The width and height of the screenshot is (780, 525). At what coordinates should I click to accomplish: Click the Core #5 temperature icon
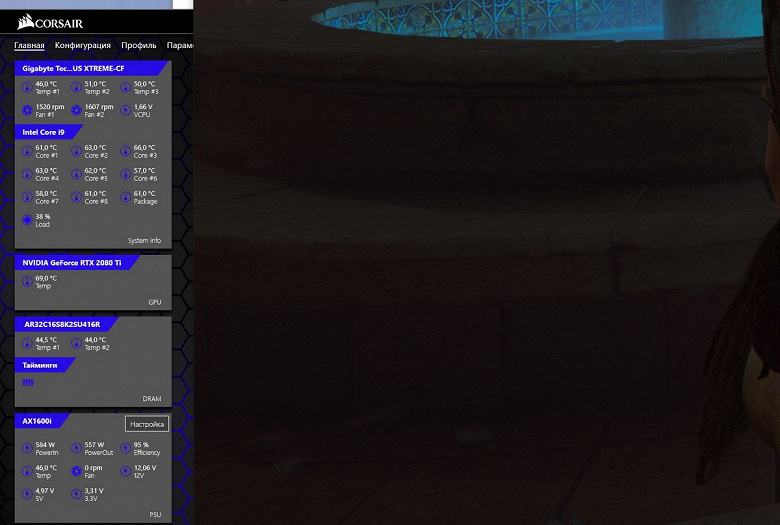point(76,174)
